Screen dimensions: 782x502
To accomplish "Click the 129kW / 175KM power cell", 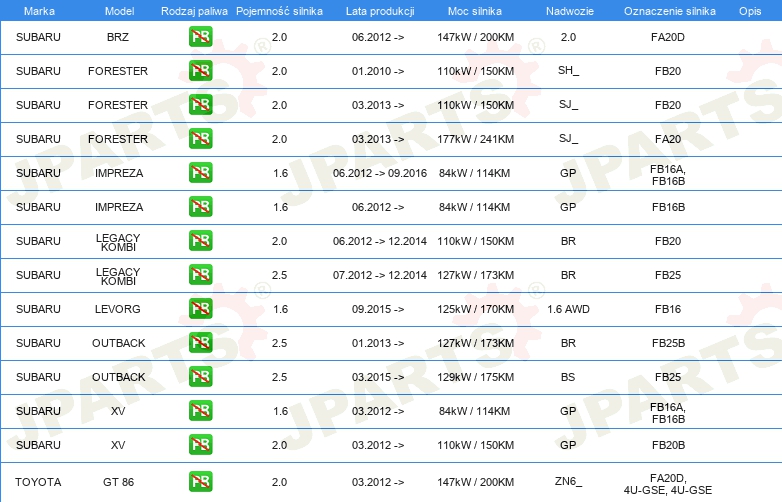I will [475, 377].
